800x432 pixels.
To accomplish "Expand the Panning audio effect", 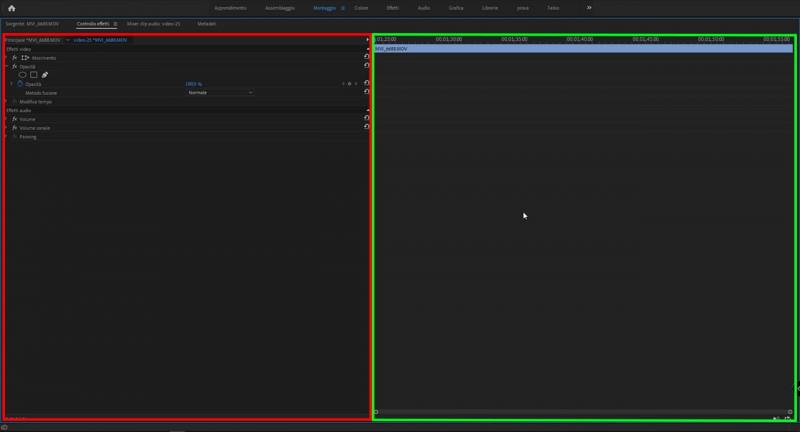I will click(13, 137).
